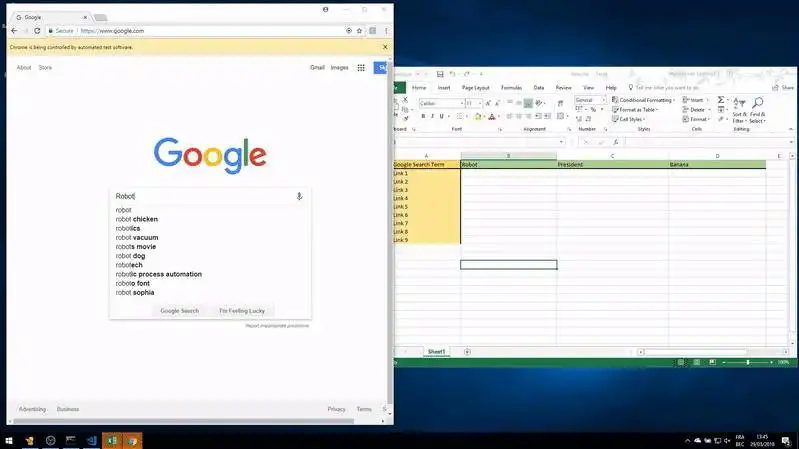The width and height of the screenshot is (799, 449).
Task: Apply the red font color
Action: click(492, 117)
